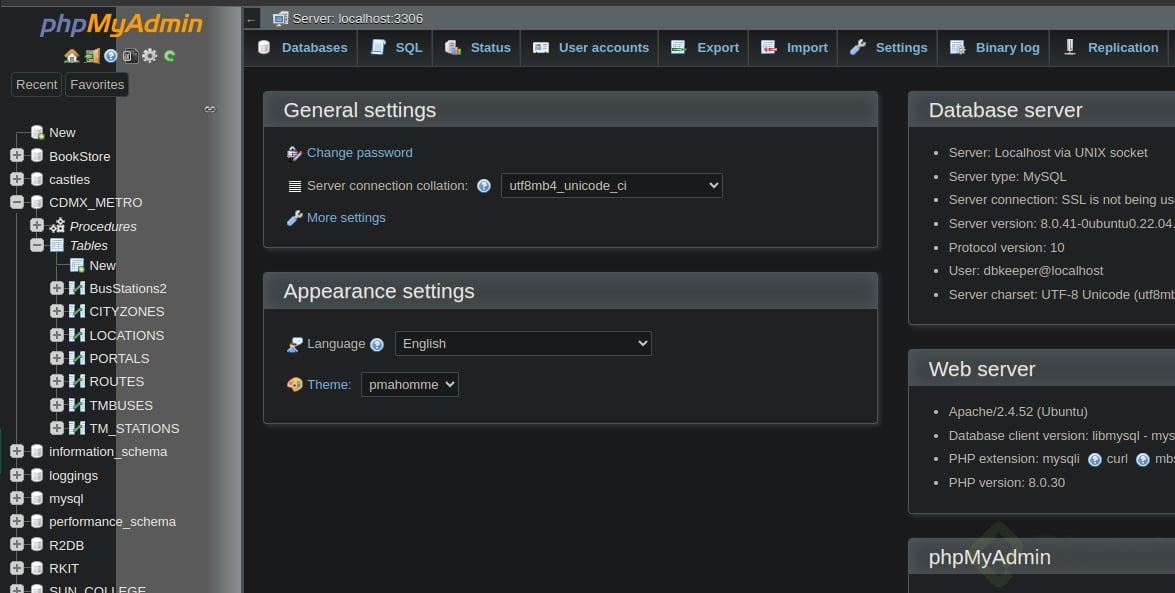Viewport: 1175px width, 593px height.
Task: Expand the BookStore database node
Action: (x=16, y=155)
